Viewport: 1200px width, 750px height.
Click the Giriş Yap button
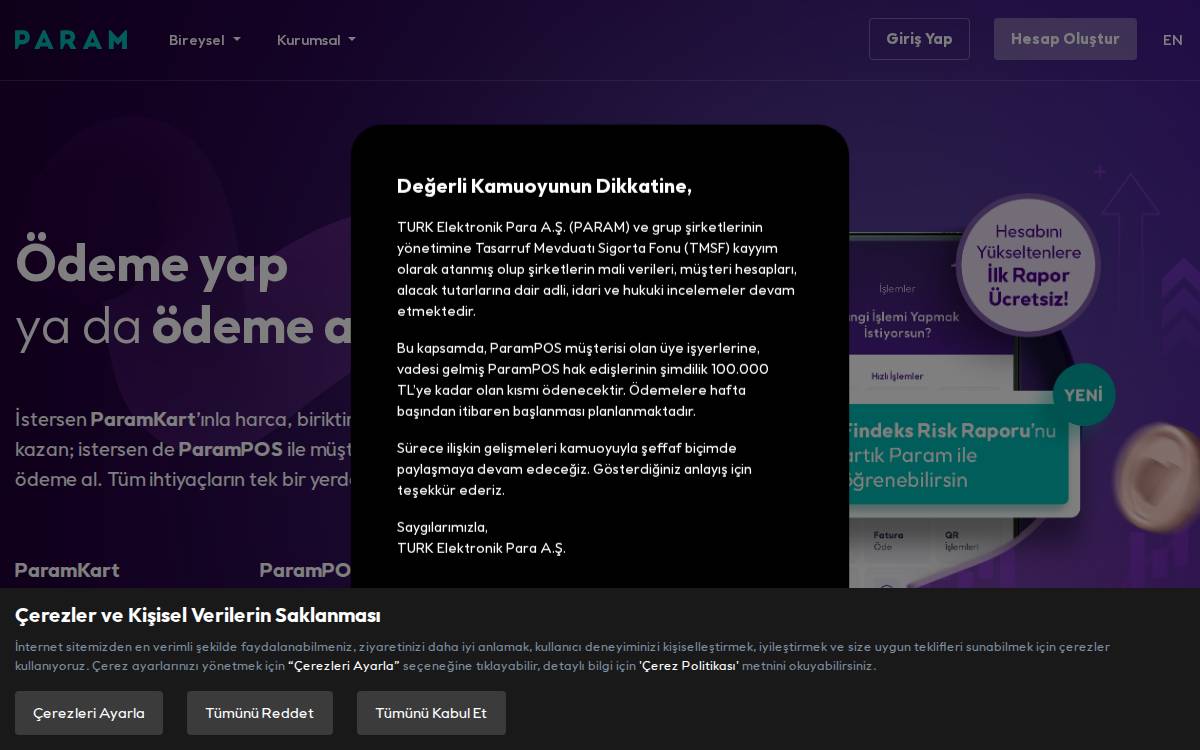[x=919, y=39]
